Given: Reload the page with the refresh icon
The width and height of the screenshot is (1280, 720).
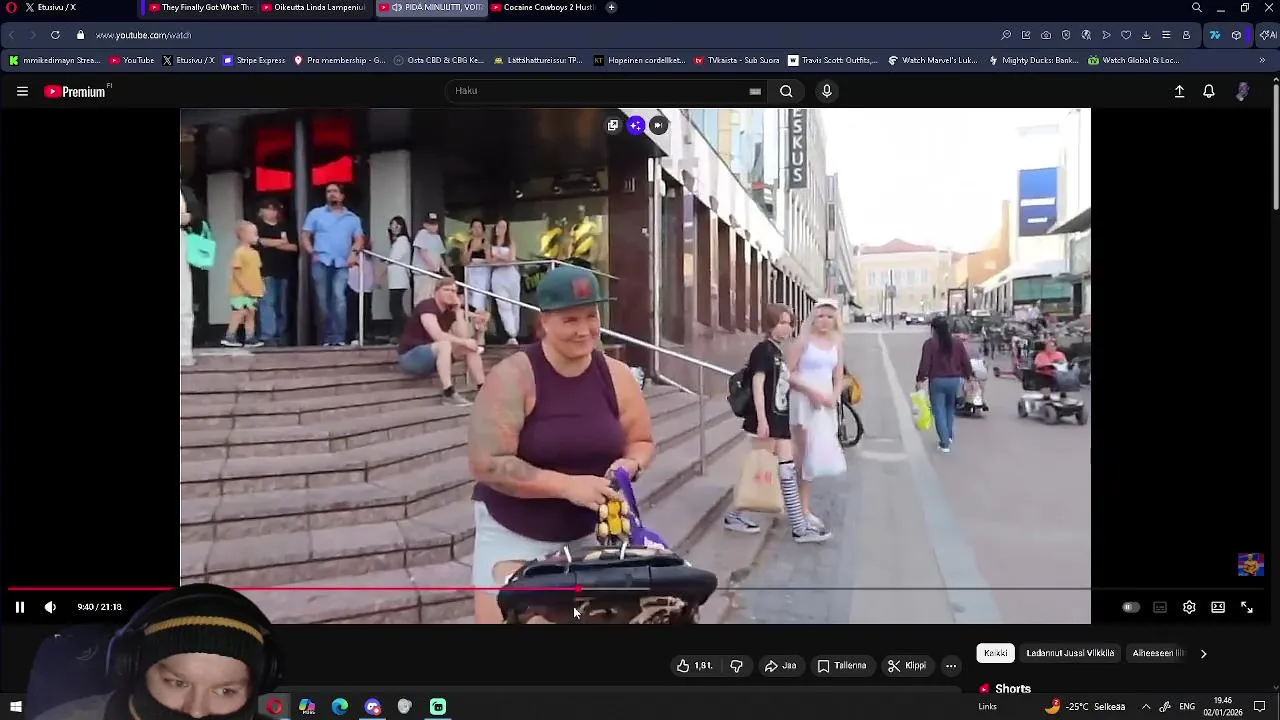Looking at the screenshot, I should (x=55, y=35).
